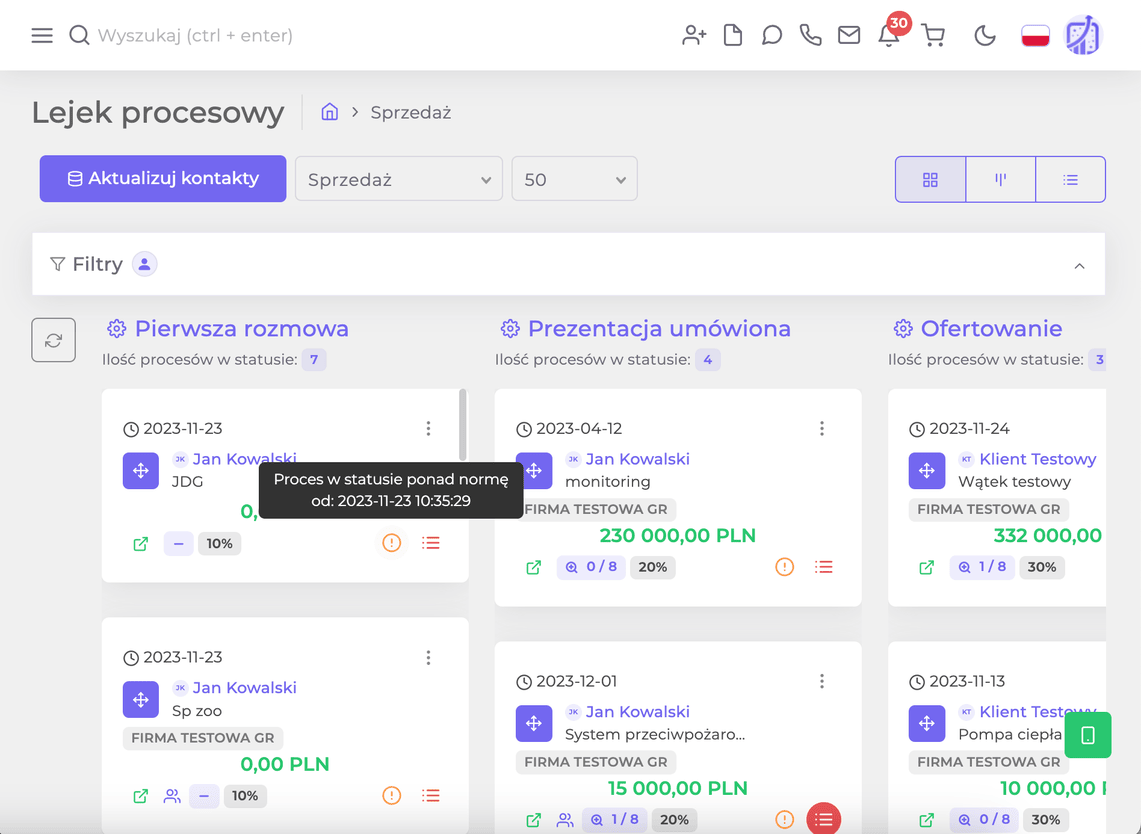Click the phone icon in header

click(810, 35)
